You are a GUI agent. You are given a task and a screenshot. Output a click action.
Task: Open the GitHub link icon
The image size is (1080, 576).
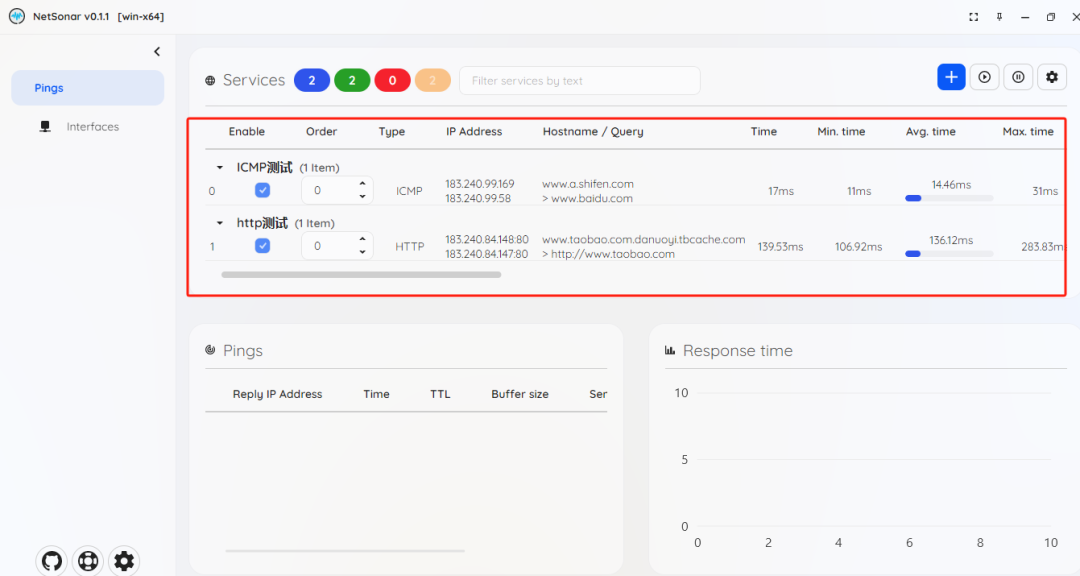pyautogui.click(x=52, y=561)
